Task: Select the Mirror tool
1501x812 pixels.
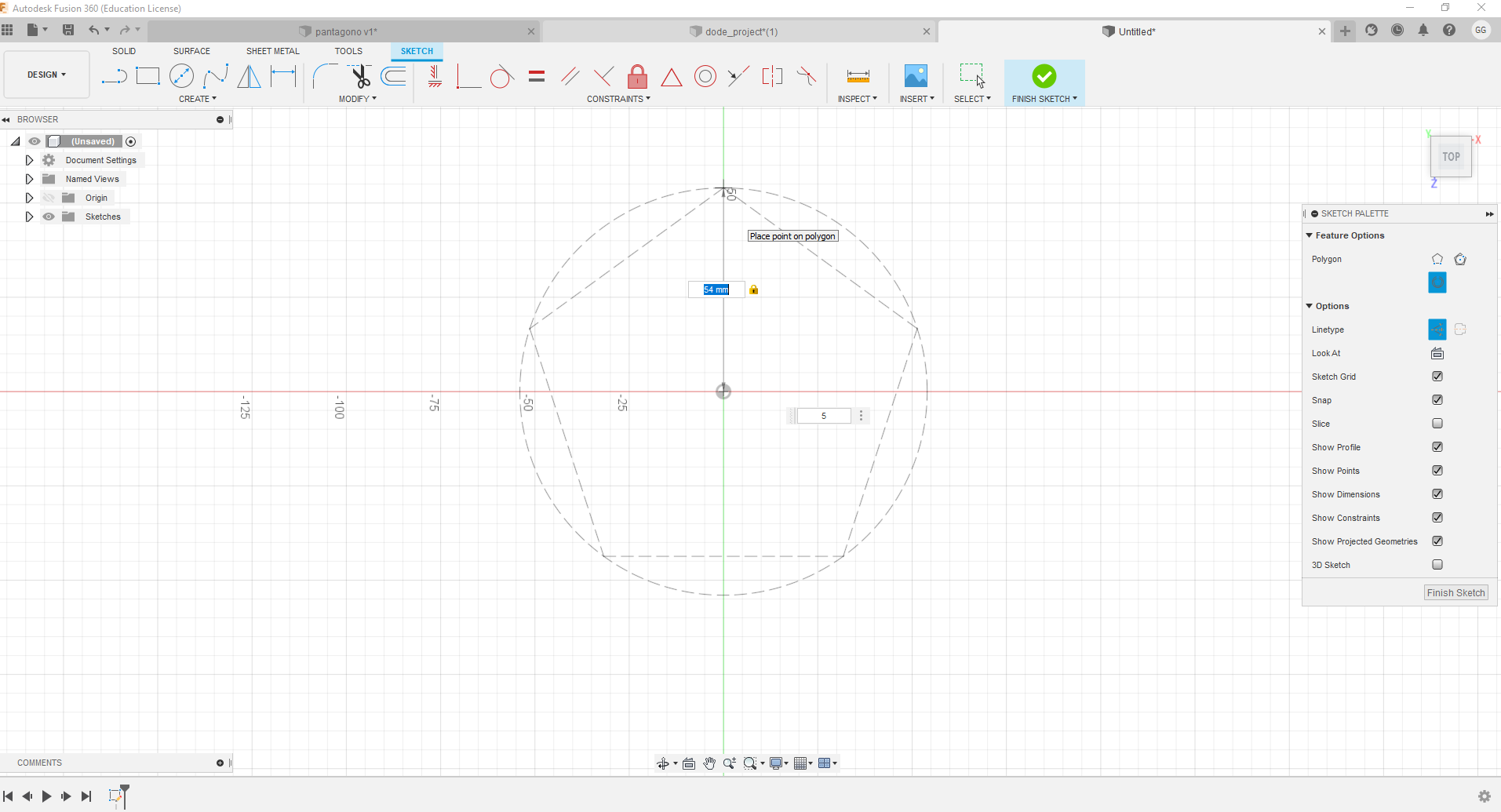Action: [249, 76]
